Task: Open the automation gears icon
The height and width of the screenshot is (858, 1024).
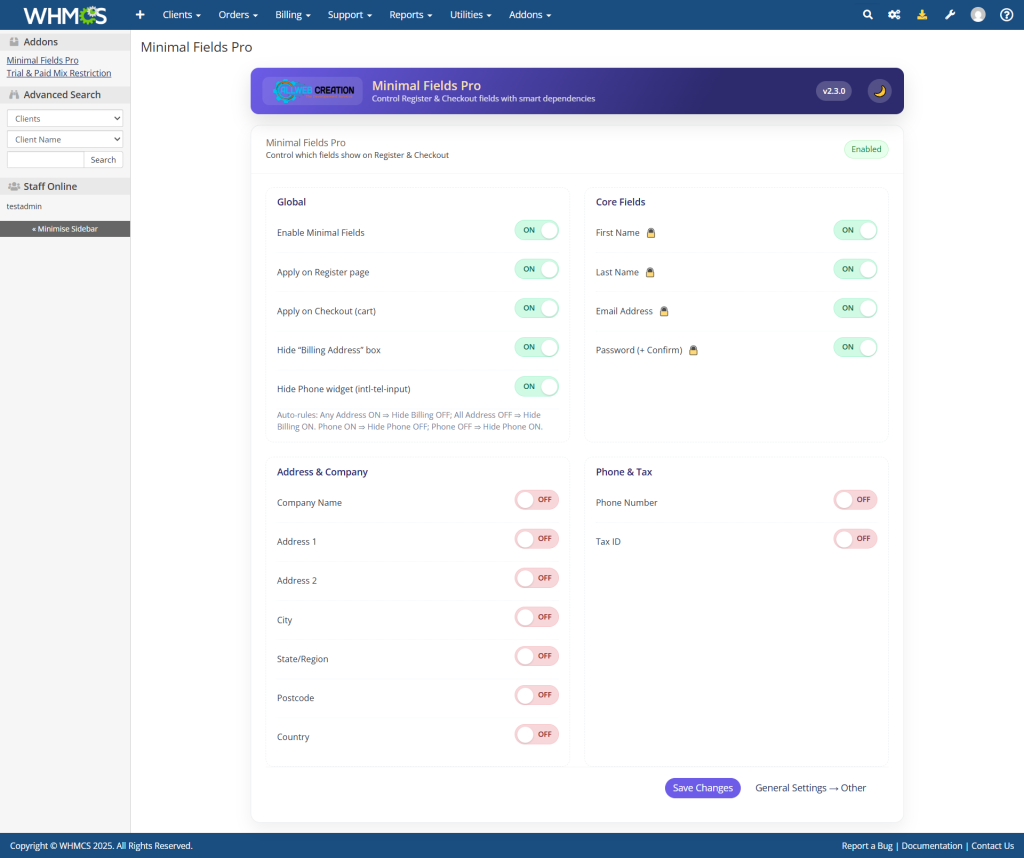Action: (x=894, y=15)
